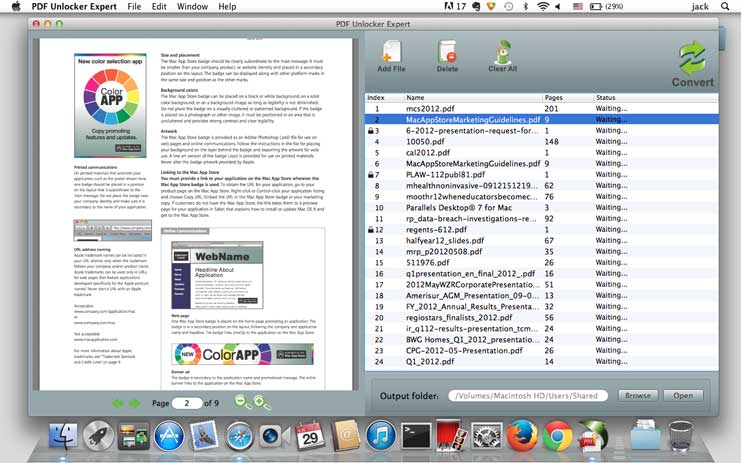Go to previous page with left green arrow
The image size is (741, 463).
pyautogui.click(x=117, y=403)
